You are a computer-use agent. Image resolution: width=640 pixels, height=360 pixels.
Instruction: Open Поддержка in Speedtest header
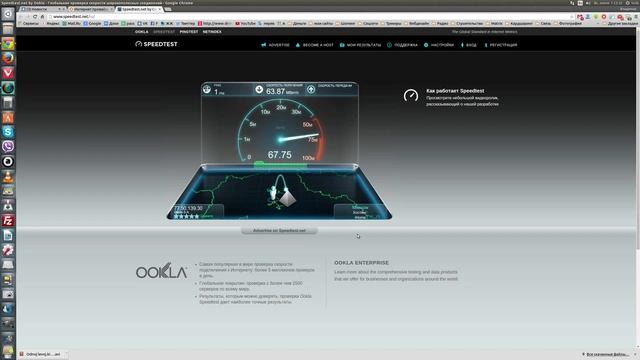[402, 45]
